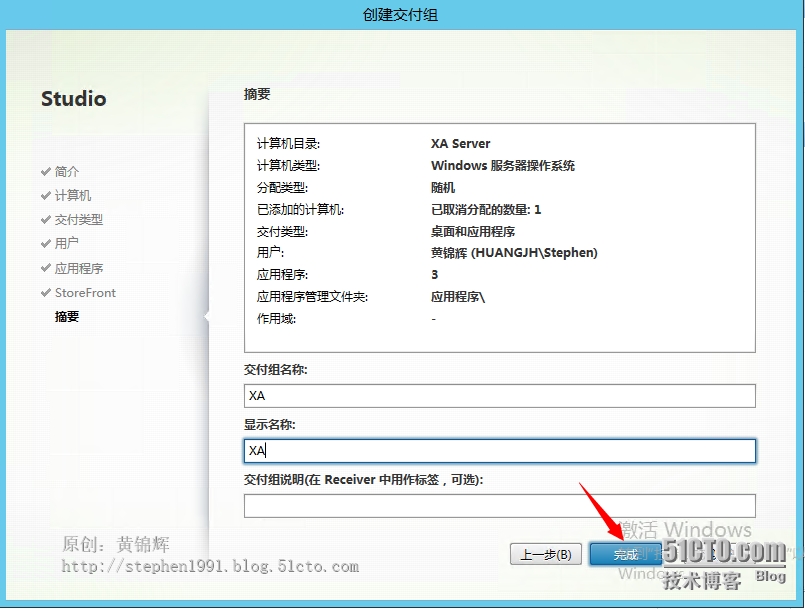Click the 完成 (Finish) button

point(625,555)
